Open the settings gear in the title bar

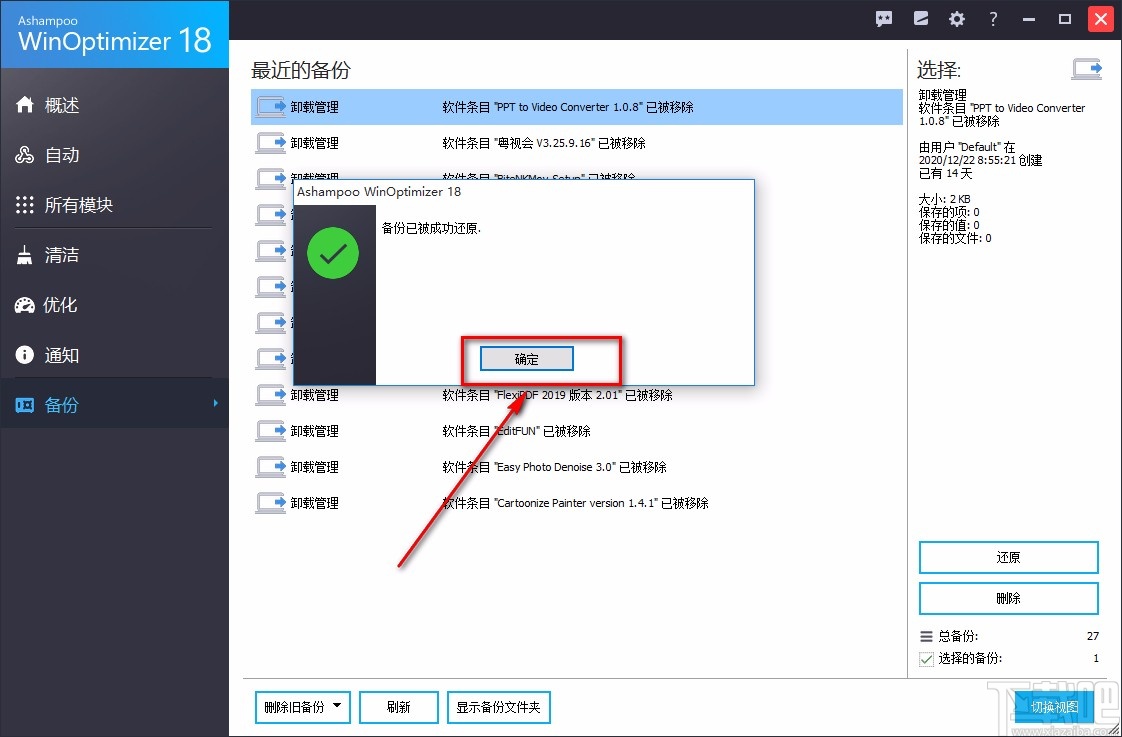click(956, 18)
